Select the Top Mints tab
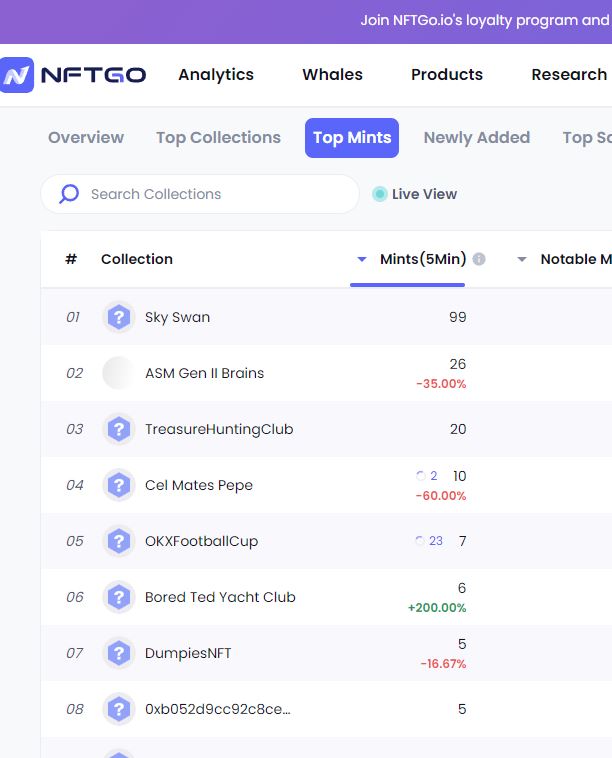The image size is (612, 758). tap(352, 138)
